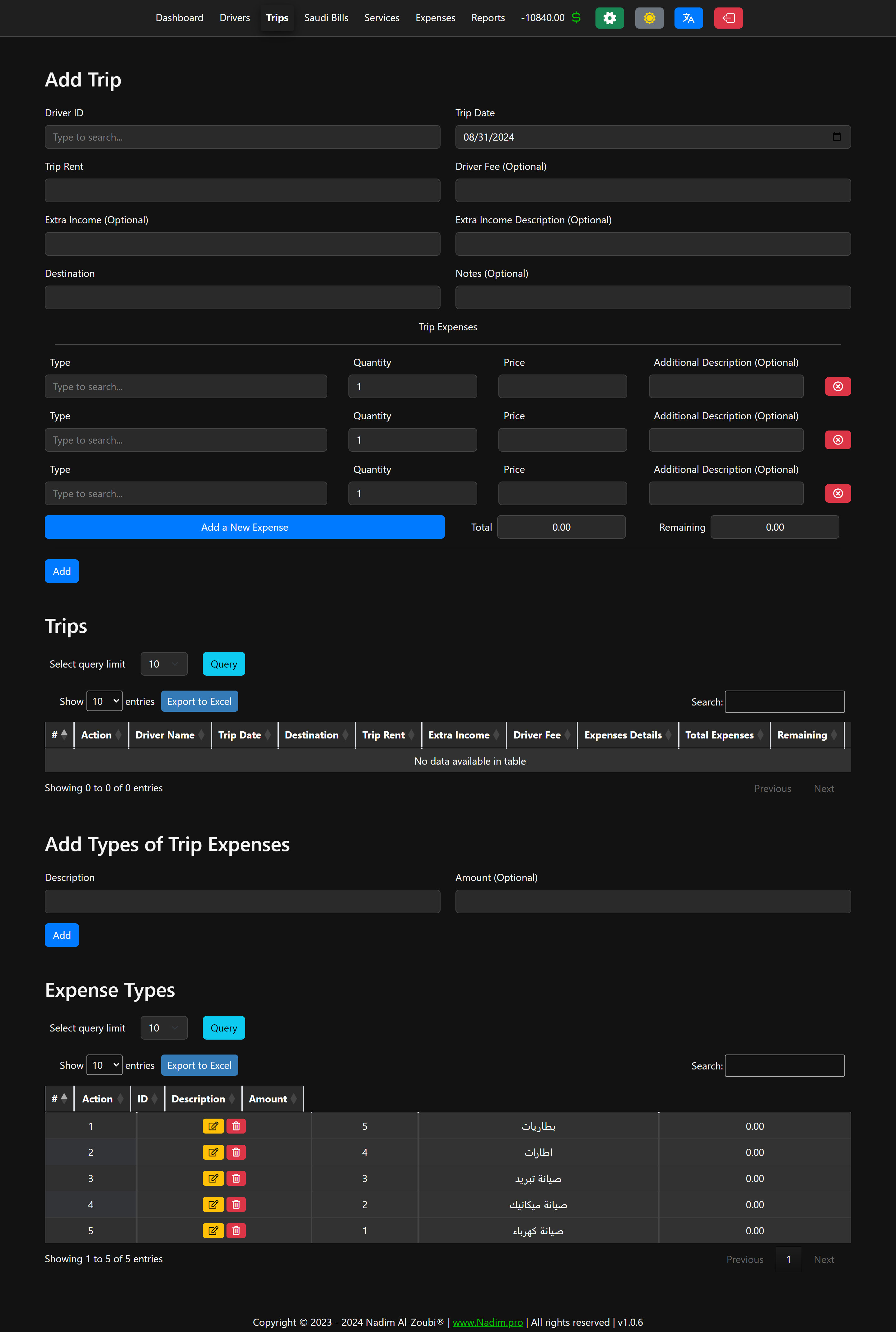Open third expense Type search box
896x1332 pixels.
186,493
